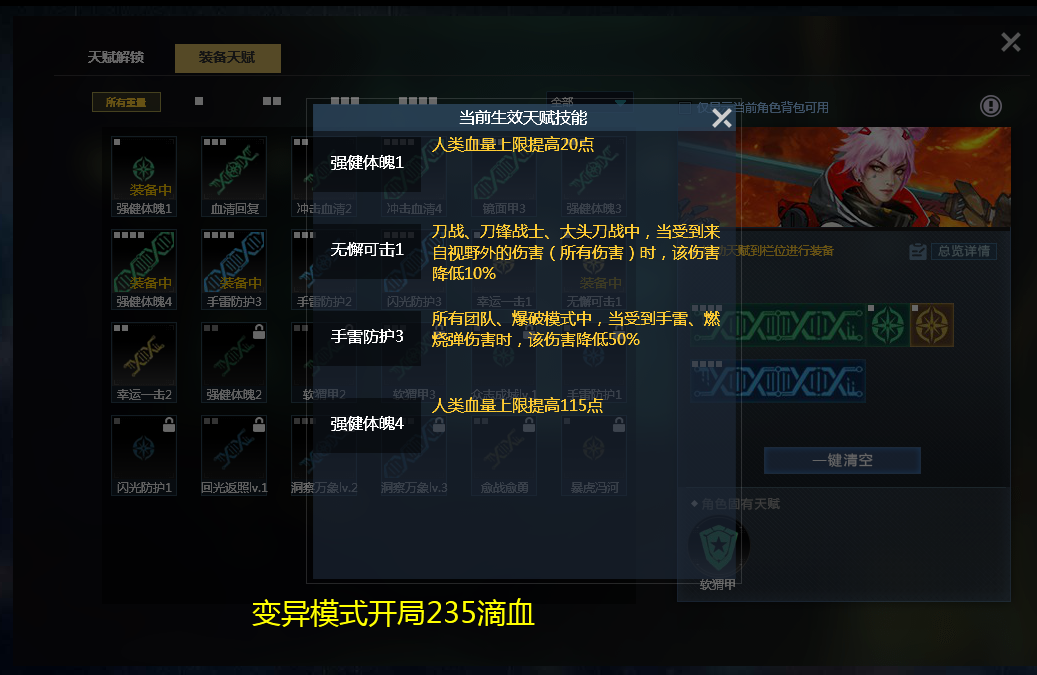Image resolution: width=1037 pixels, height=675 pixels.
Task: Filter talents by two-square weight
Action: pyautogui.click(x=272, y=101)
